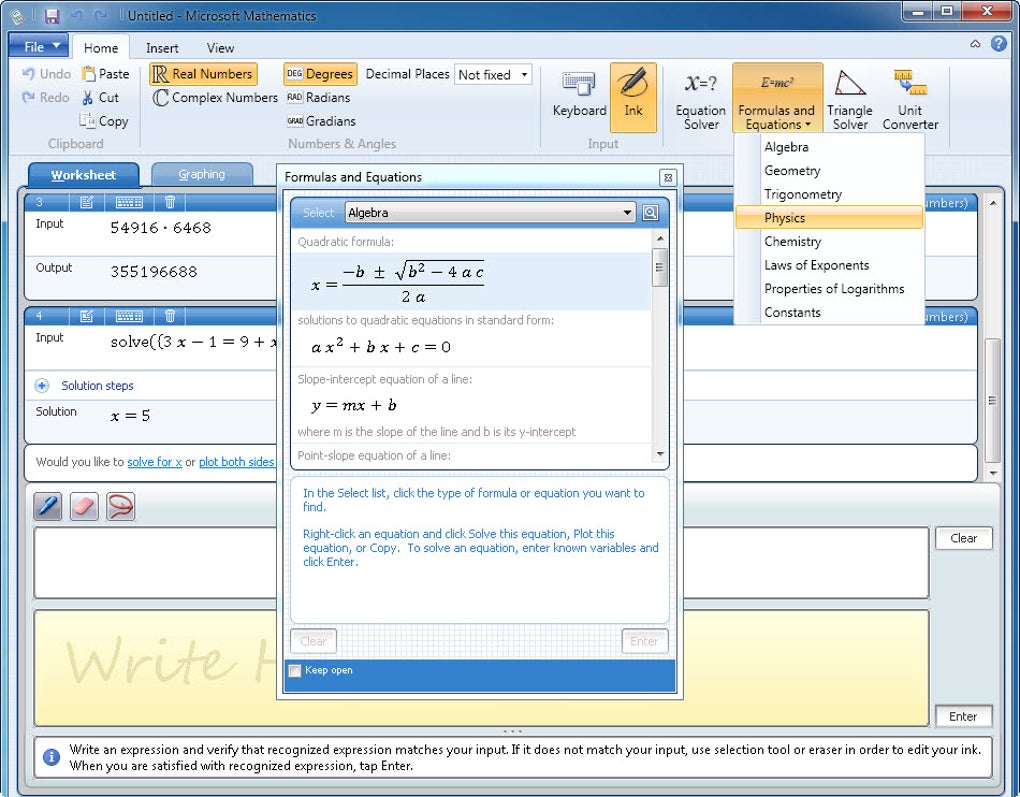This screenshot has width=1020, height=797.
Task: Launch the Triangle Solver
Action: pos(850,99)
